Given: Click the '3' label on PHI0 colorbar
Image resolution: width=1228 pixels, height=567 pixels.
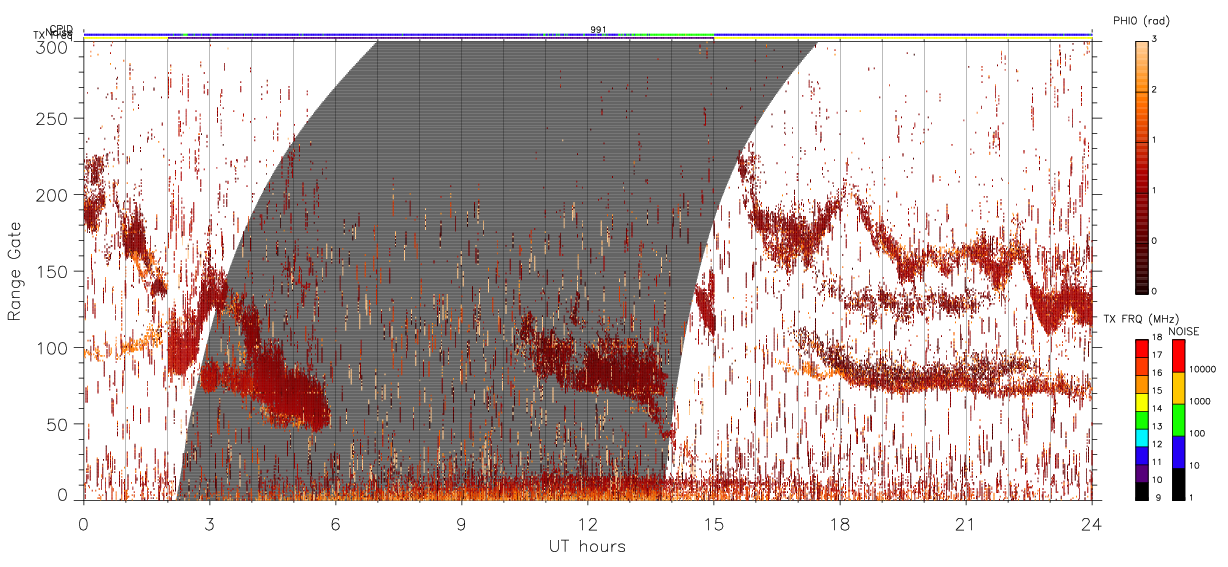Looking at the screenshot, I should point(1155,39).
